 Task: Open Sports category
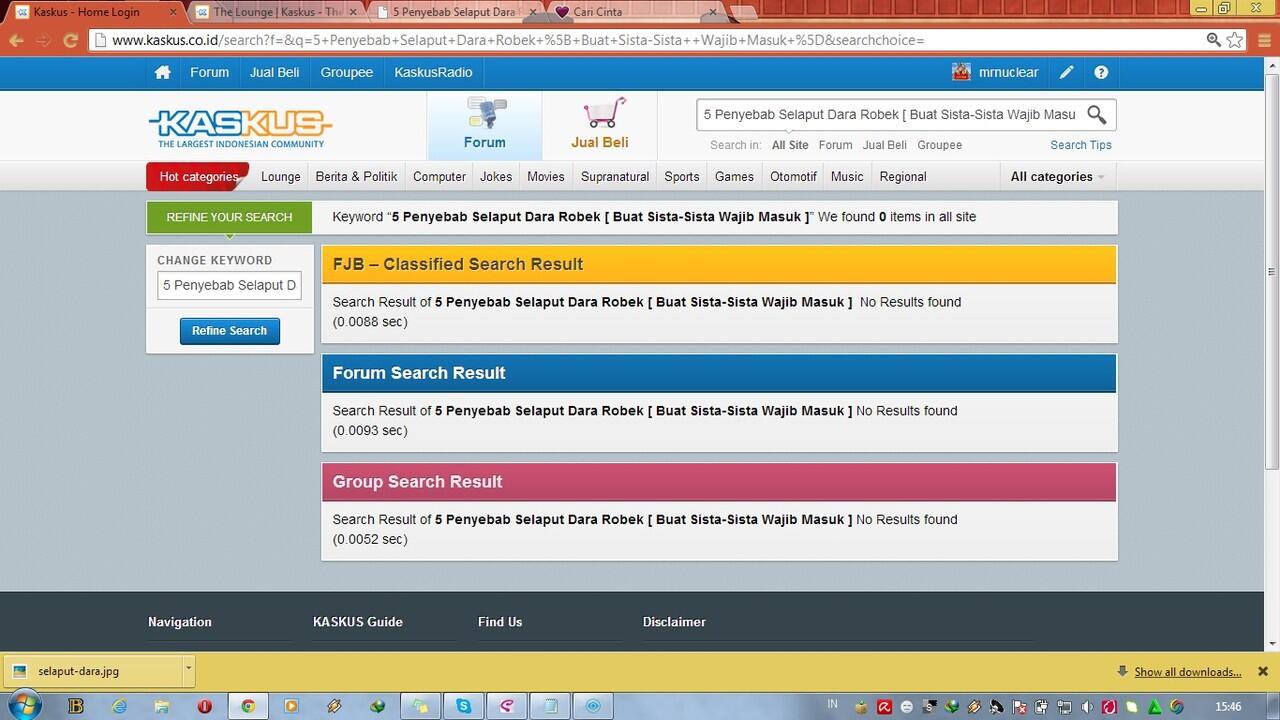682,177
